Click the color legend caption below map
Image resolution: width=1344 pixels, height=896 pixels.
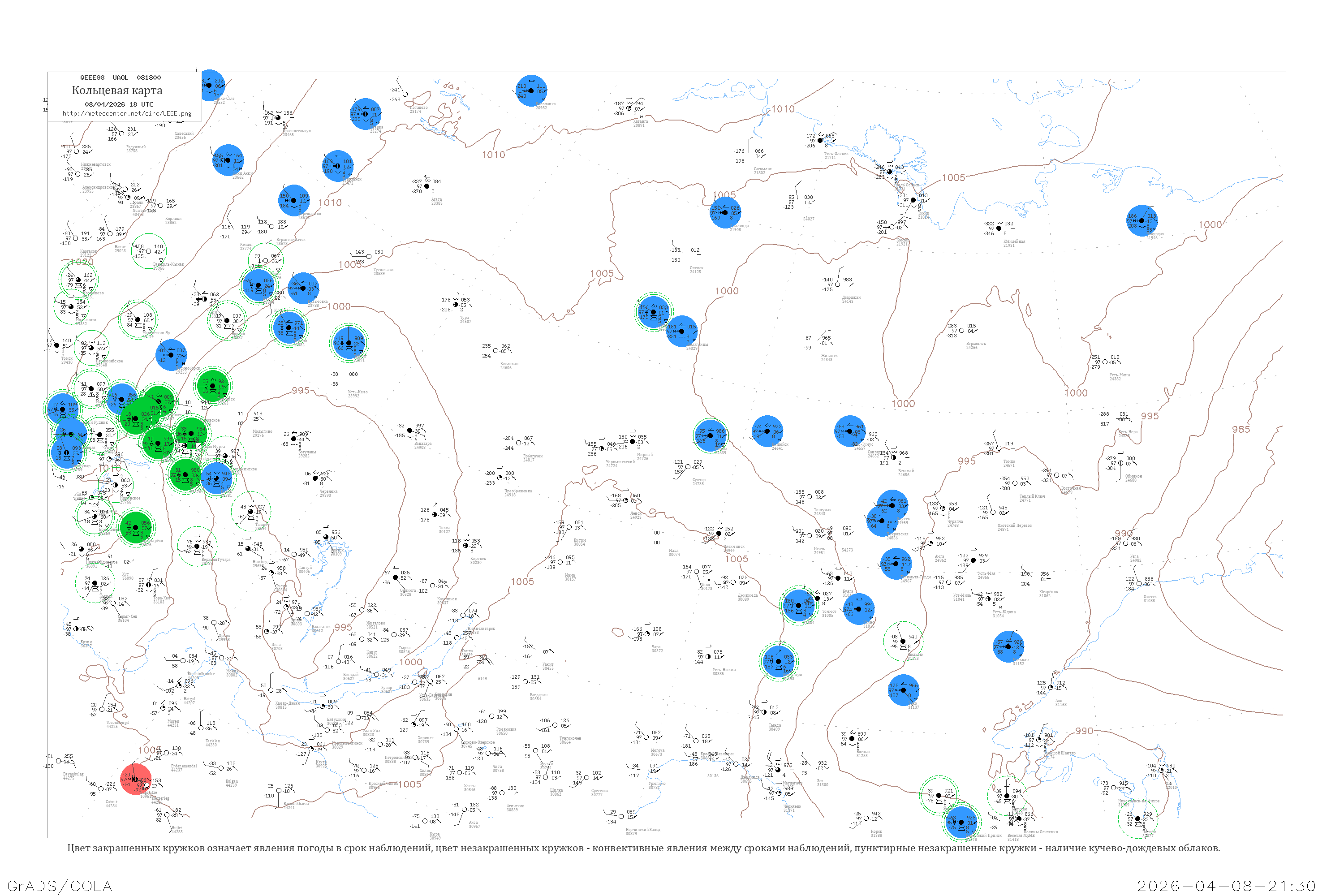pyautogui.click(x=643, y=848)
